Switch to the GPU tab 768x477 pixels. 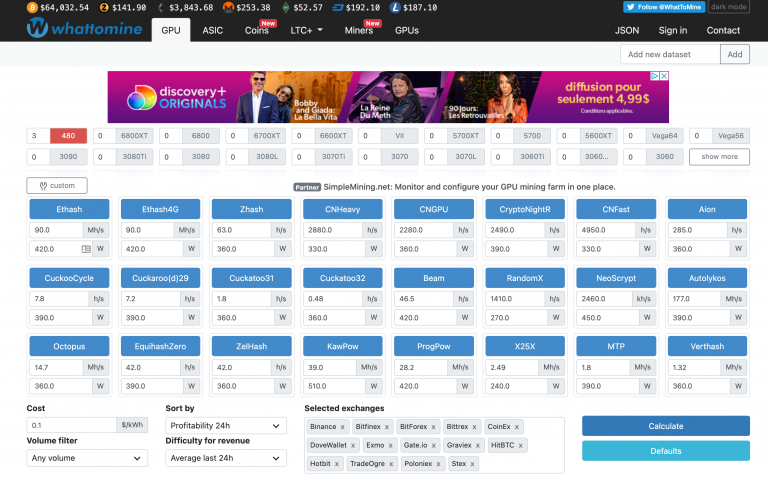[171, 30]
